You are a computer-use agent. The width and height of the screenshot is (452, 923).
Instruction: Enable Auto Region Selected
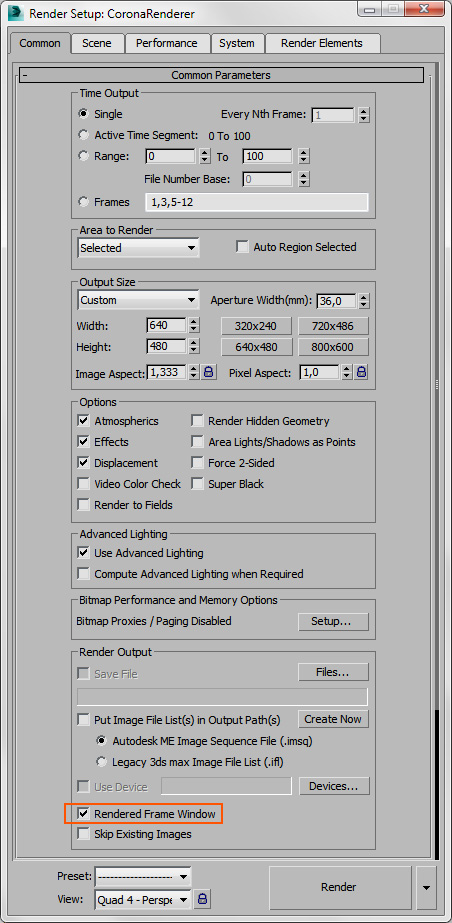pyautogui.click(x=242, y=247)
